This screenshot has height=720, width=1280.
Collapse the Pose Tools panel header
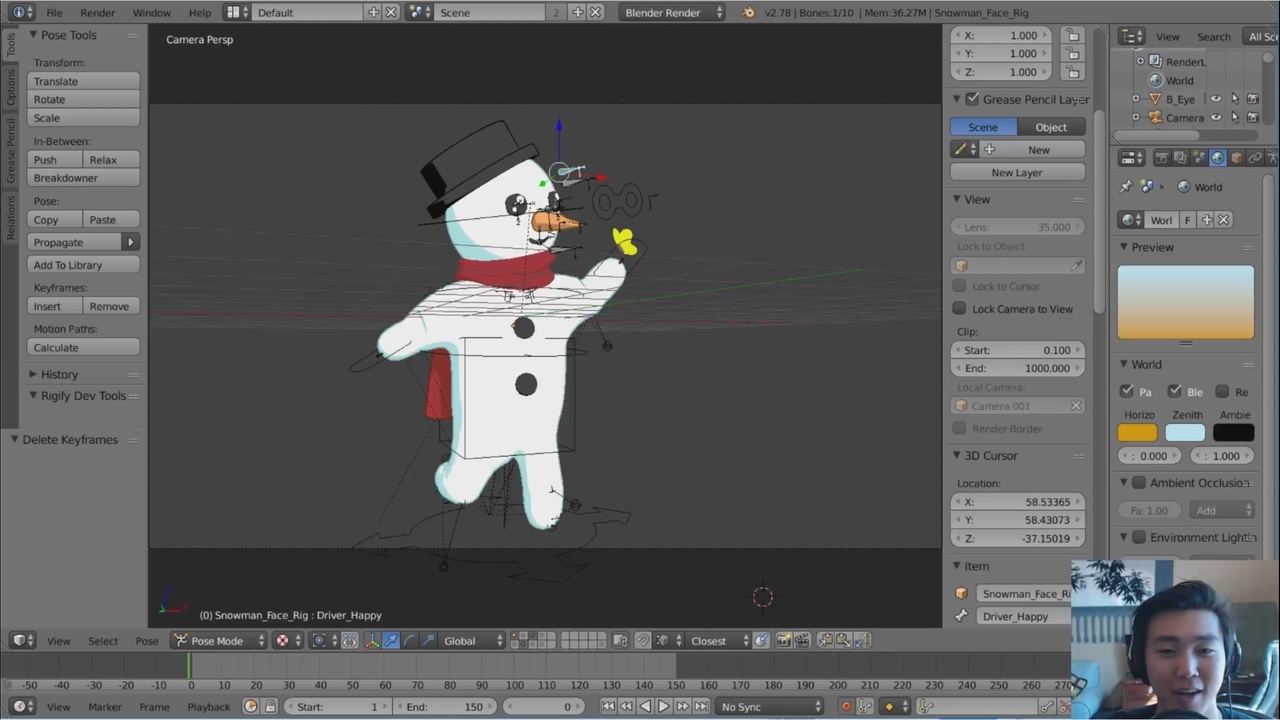[x=68, y=35]
